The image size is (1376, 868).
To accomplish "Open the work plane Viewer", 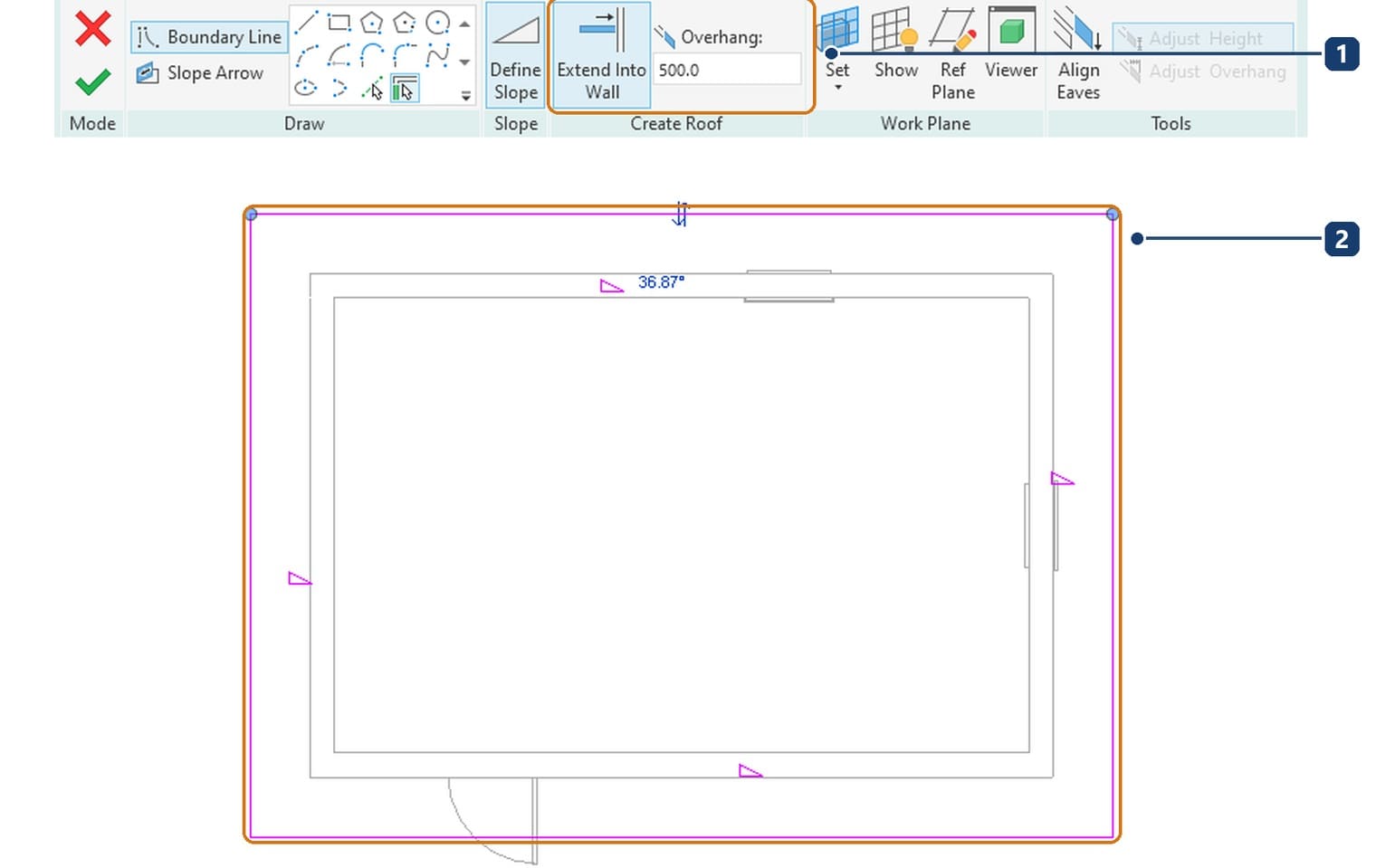I will click(1011, 44).
